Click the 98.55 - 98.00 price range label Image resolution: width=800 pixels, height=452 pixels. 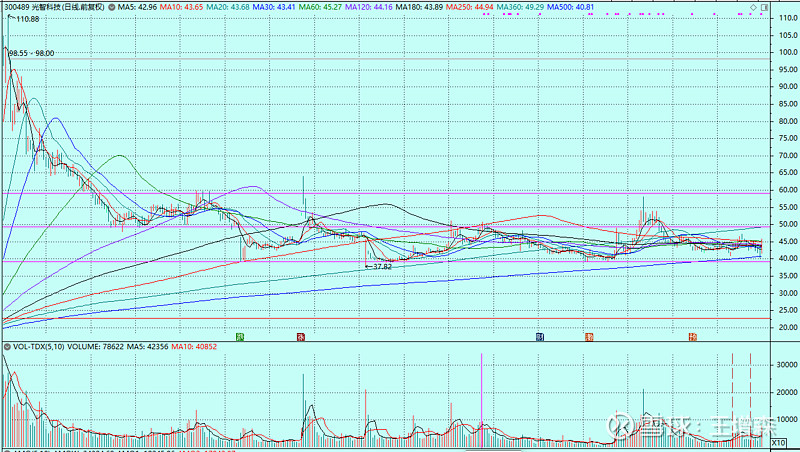(x=31, y=52)
